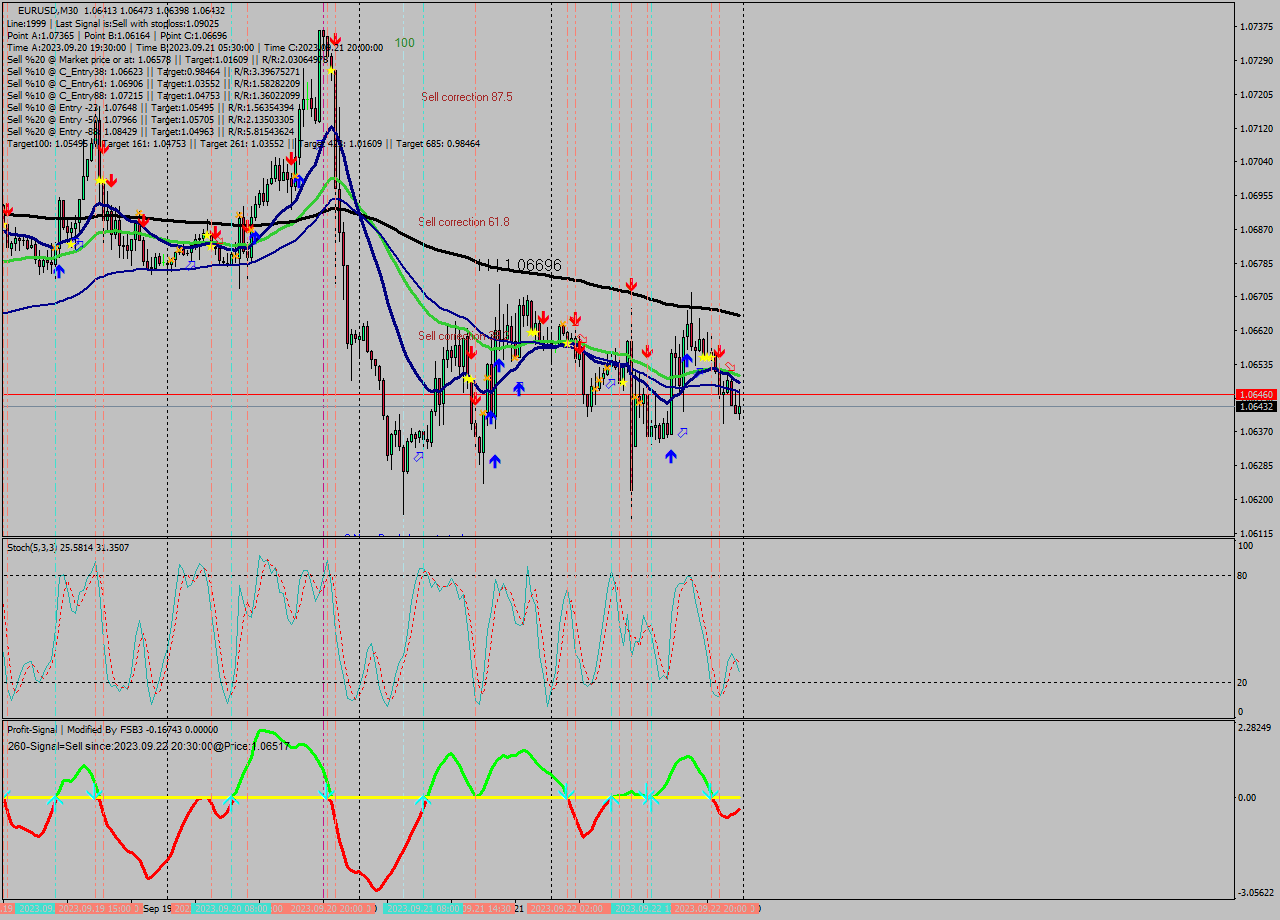Click the Stochastic scale value 20
This screenshot has width=1280, height=920.
pyautogui.click(x=1244, y=683)
